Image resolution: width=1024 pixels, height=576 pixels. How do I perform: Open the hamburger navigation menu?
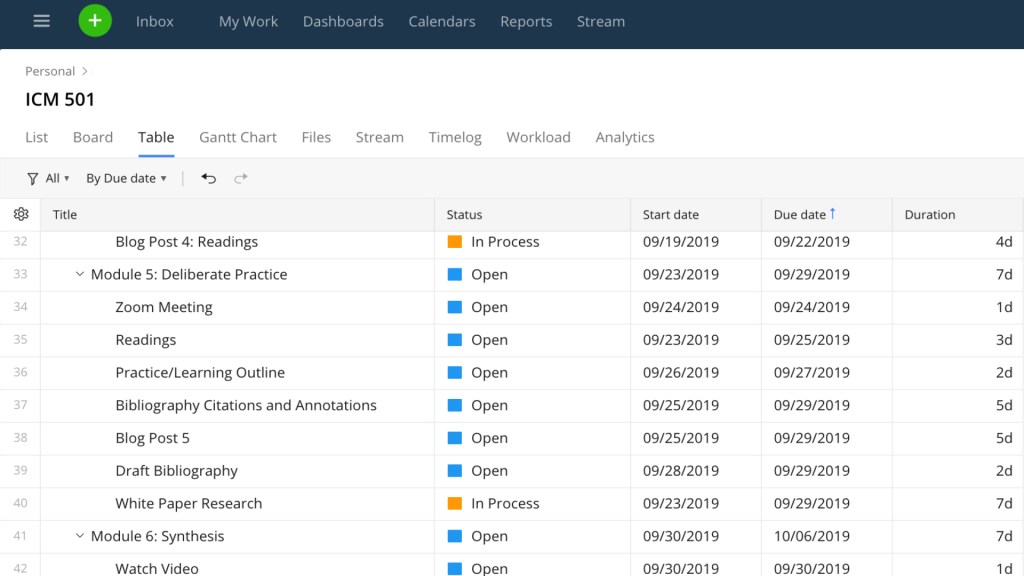point(41,21)
